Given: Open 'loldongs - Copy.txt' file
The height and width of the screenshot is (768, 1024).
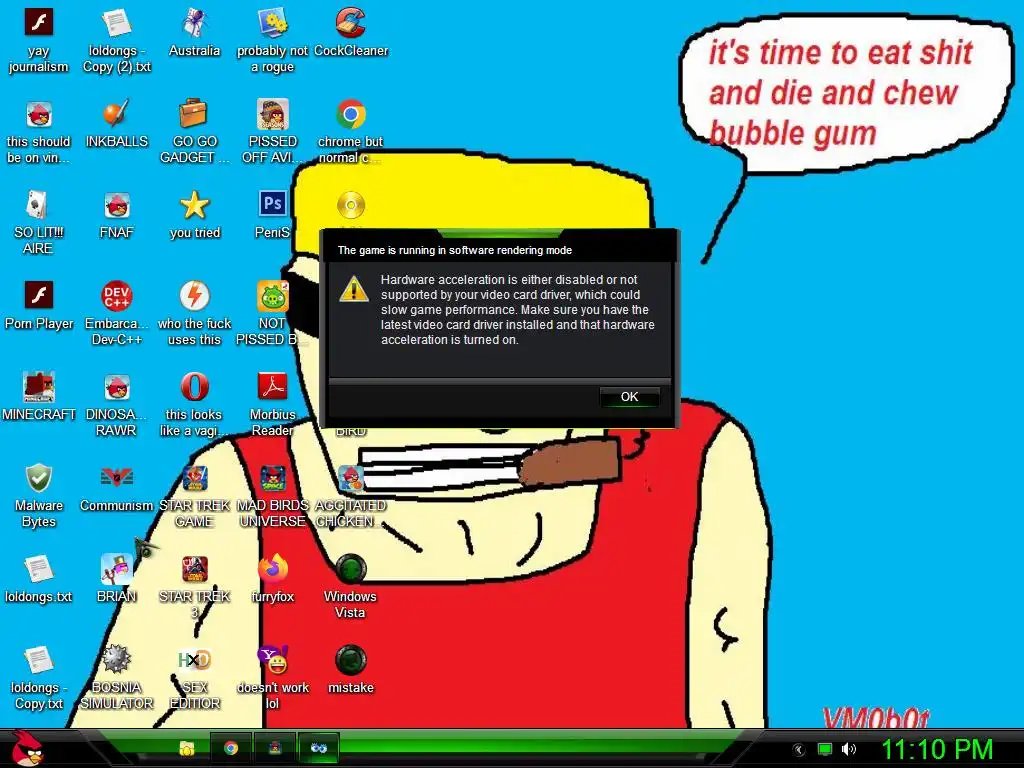Looking at the screenshot, I should (39, 660).
